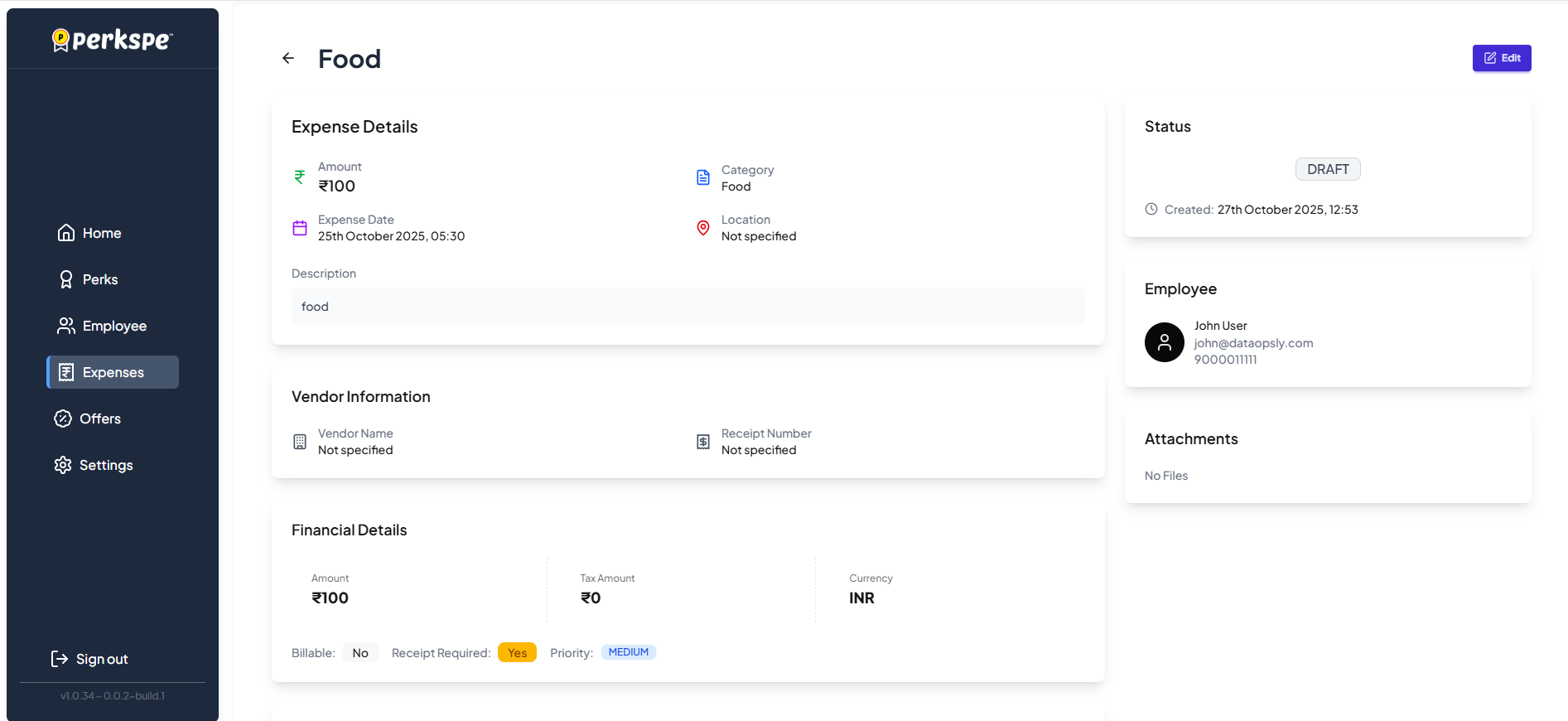Screen dimensions: 1568x721
Task: Navigate to Offers in sidebar
Action: click(88, 419)
